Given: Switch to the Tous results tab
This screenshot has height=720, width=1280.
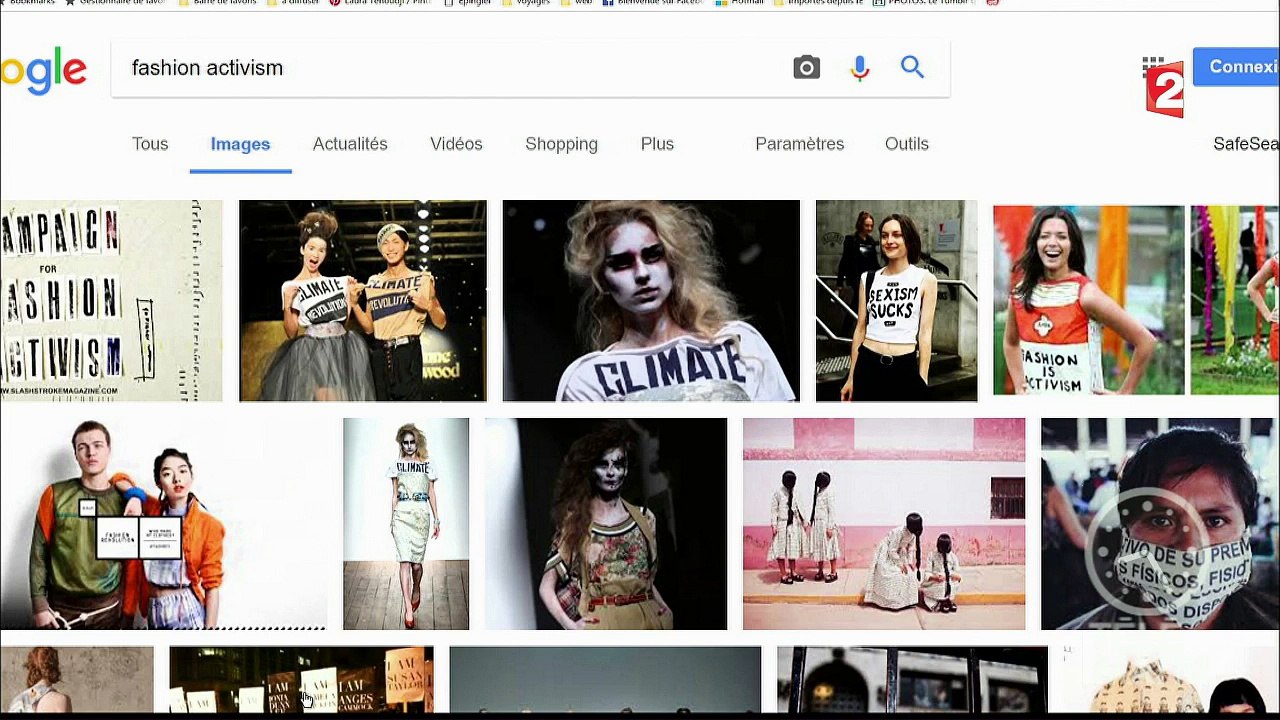Looking at the screenshot, I should pyautogui.click(x=150, y=144).
